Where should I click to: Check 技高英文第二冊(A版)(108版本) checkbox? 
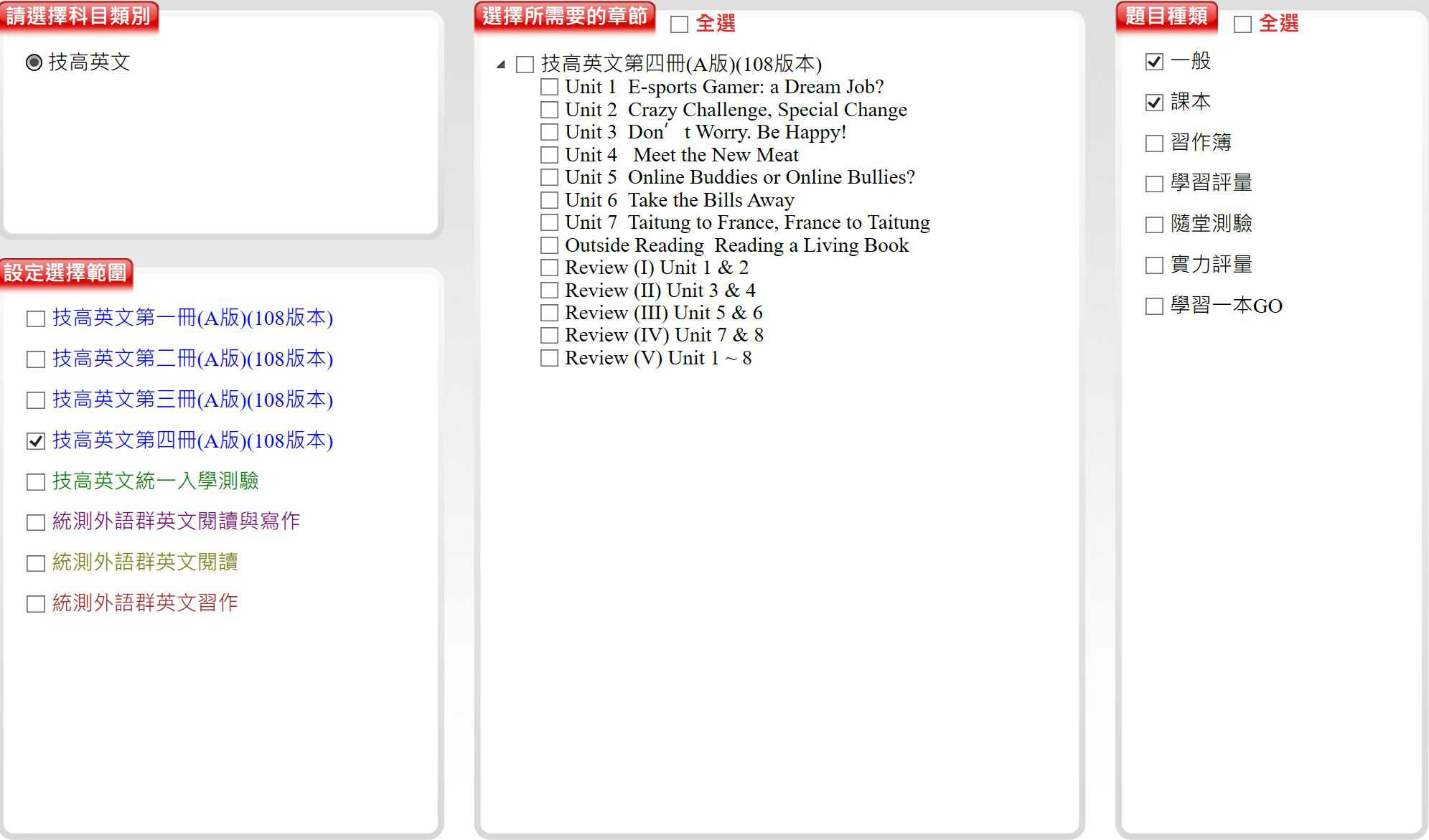point(36,359)
